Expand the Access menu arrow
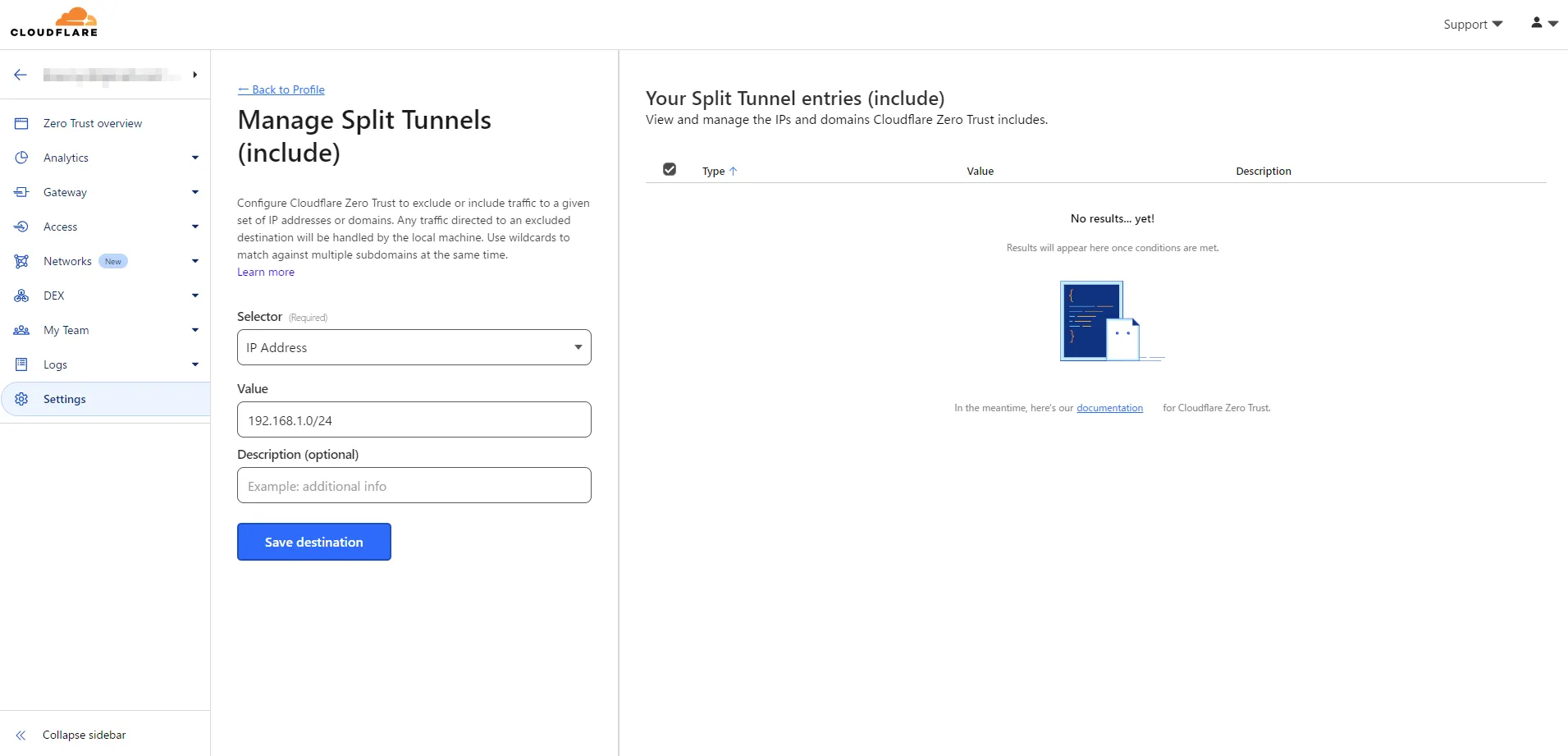1568x756 pixels. (194, 227)
